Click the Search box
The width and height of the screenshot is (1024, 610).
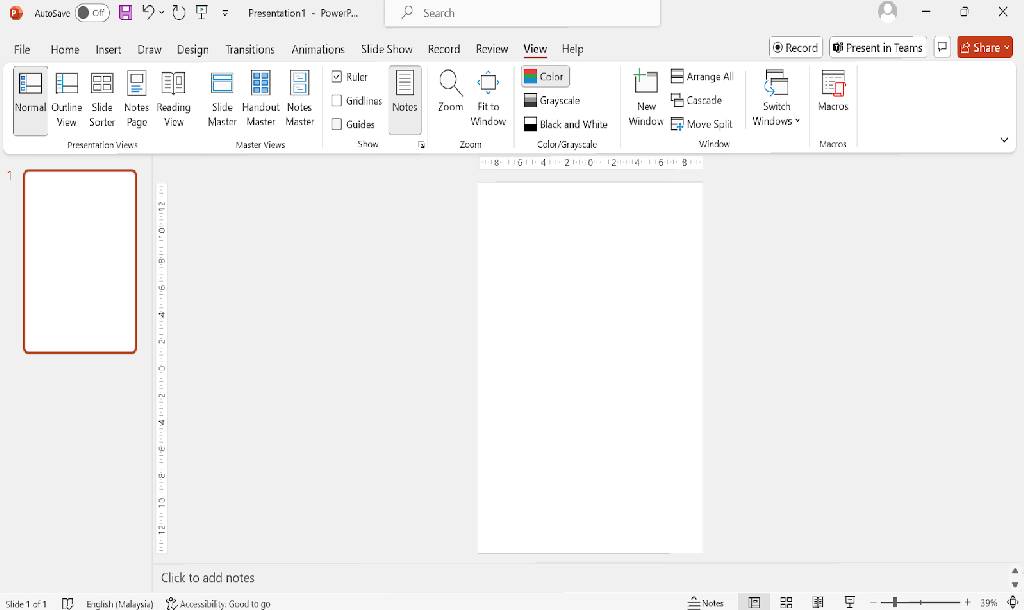[x=522, y=13]
